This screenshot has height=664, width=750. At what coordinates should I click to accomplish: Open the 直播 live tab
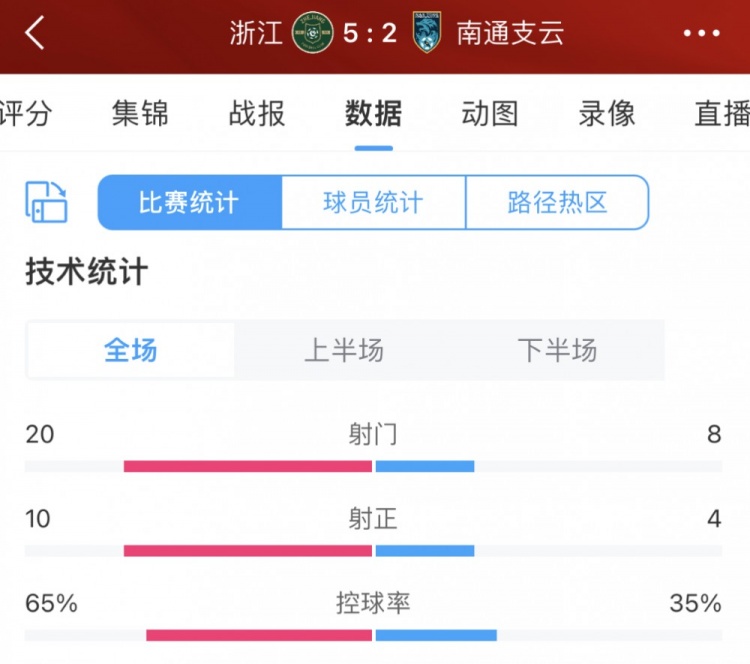click(722, 113)
